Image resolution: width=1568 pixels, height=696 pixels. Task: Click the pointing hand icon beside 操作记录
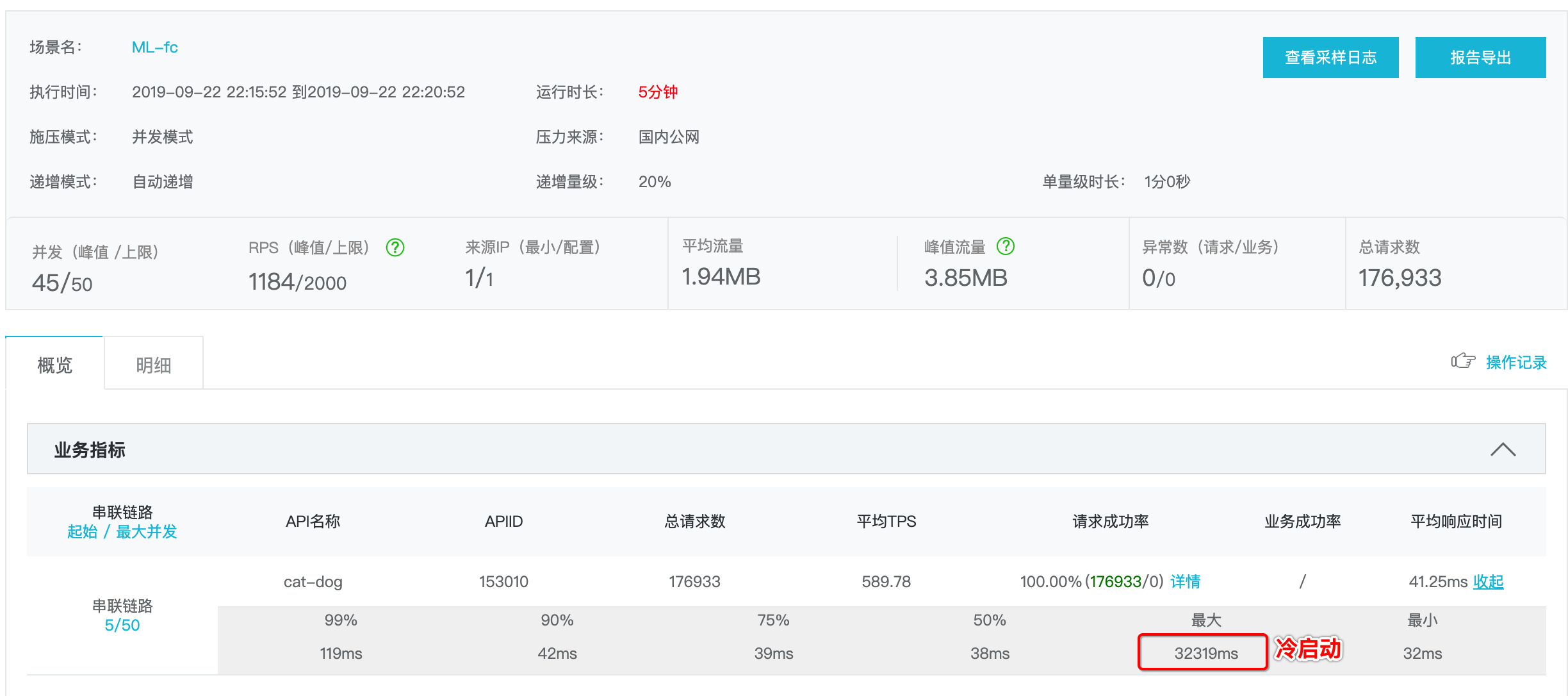pyautogui.click(x=1463, y=361)
